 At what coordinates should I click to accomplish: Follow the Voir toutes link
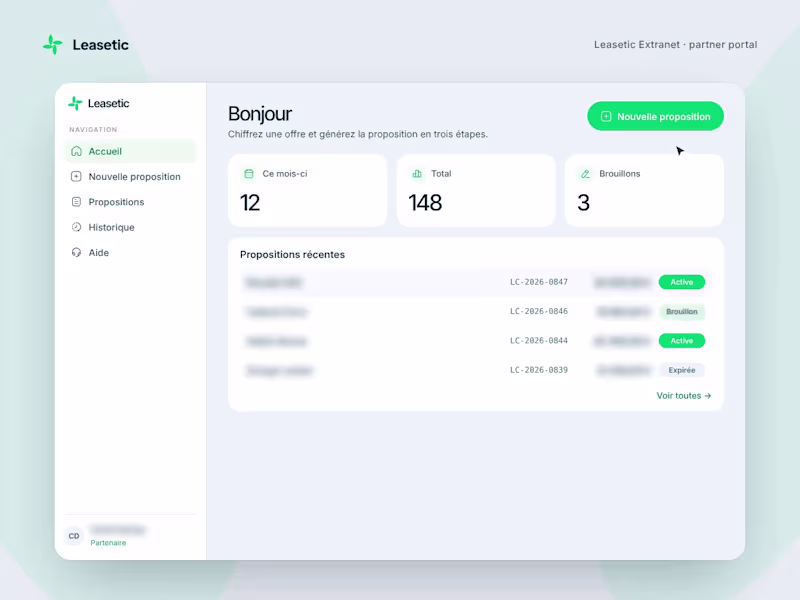[x=684, y=396]
